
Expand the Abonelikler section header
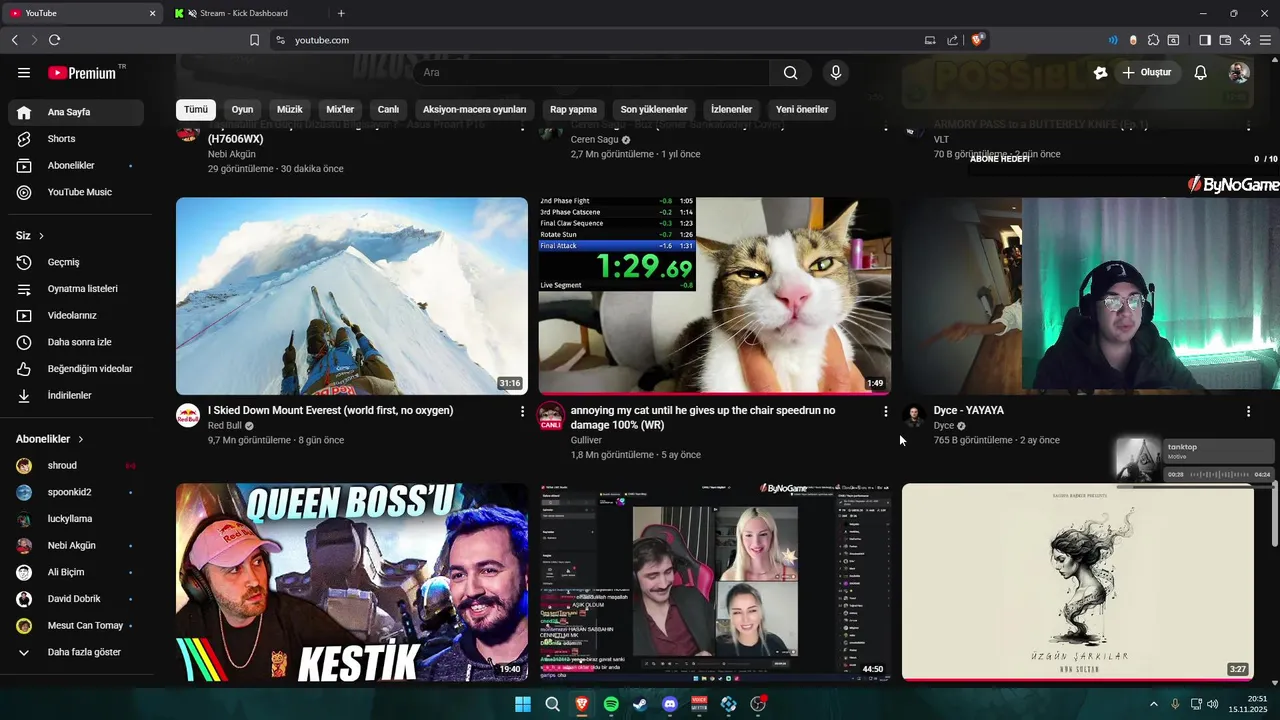[50, 439]
